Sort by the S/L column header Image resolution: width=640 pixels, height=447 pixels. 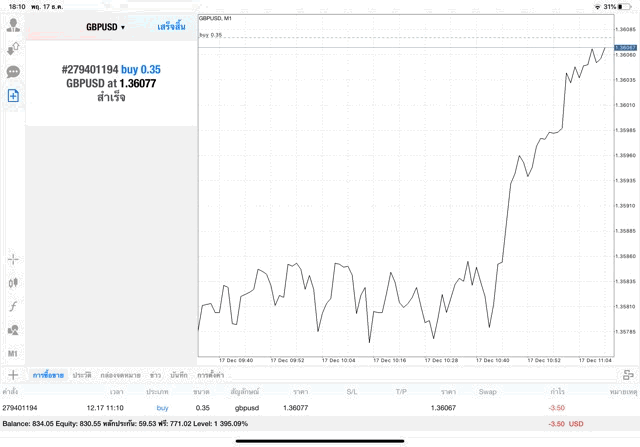(x=352, y=391)
